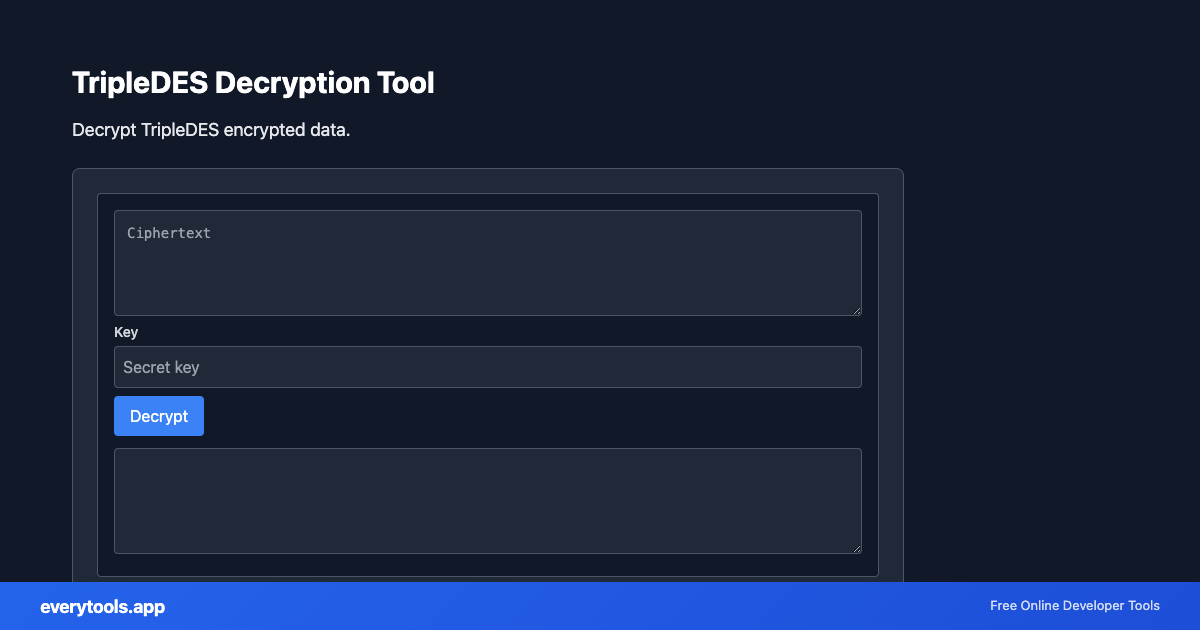Screen dimensions: 1200x630
Task: Click the resize handle of the output box
Action: click(x=857, y=548)
